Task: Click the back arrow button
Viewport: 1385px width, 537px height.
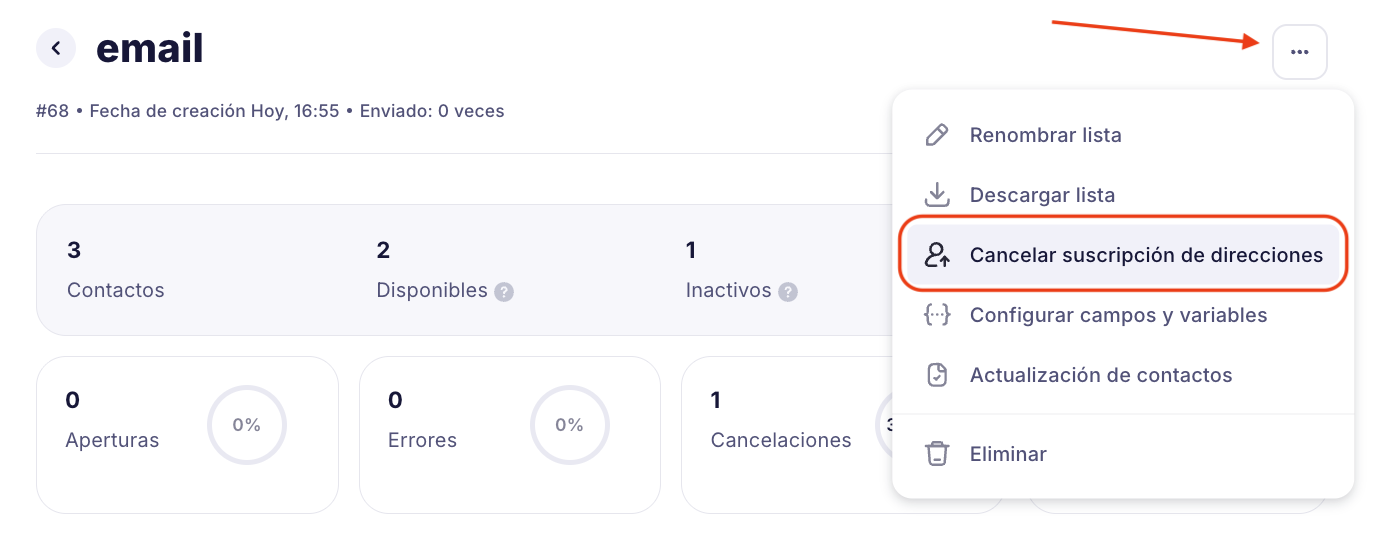Action: pyautogui.click(x=56, y=48)
